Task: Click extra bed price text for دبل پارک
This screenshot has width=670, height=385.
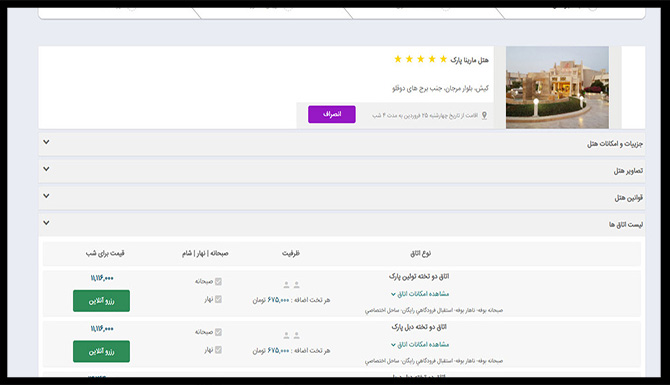Action: [x=291, y=350]
